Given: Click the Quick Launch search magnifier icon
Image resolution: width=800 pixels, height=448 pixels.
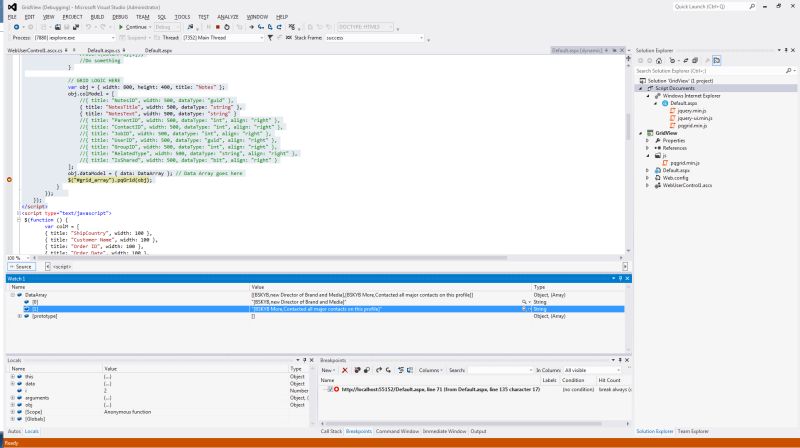Looking at the screenshot, I should [x=752, y=7].
